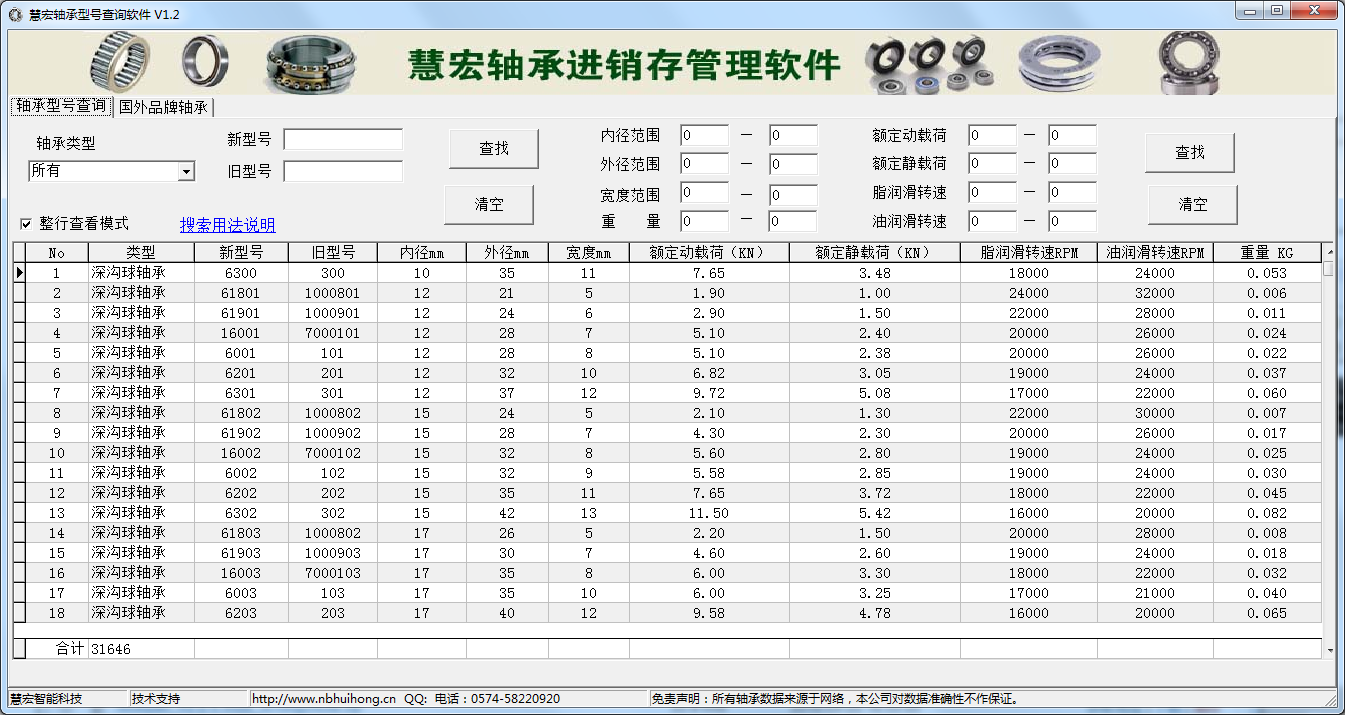Screen dimensions: 1345x715
Task: Open the 轴承类型 dropdown list
Action: (186, 172)
